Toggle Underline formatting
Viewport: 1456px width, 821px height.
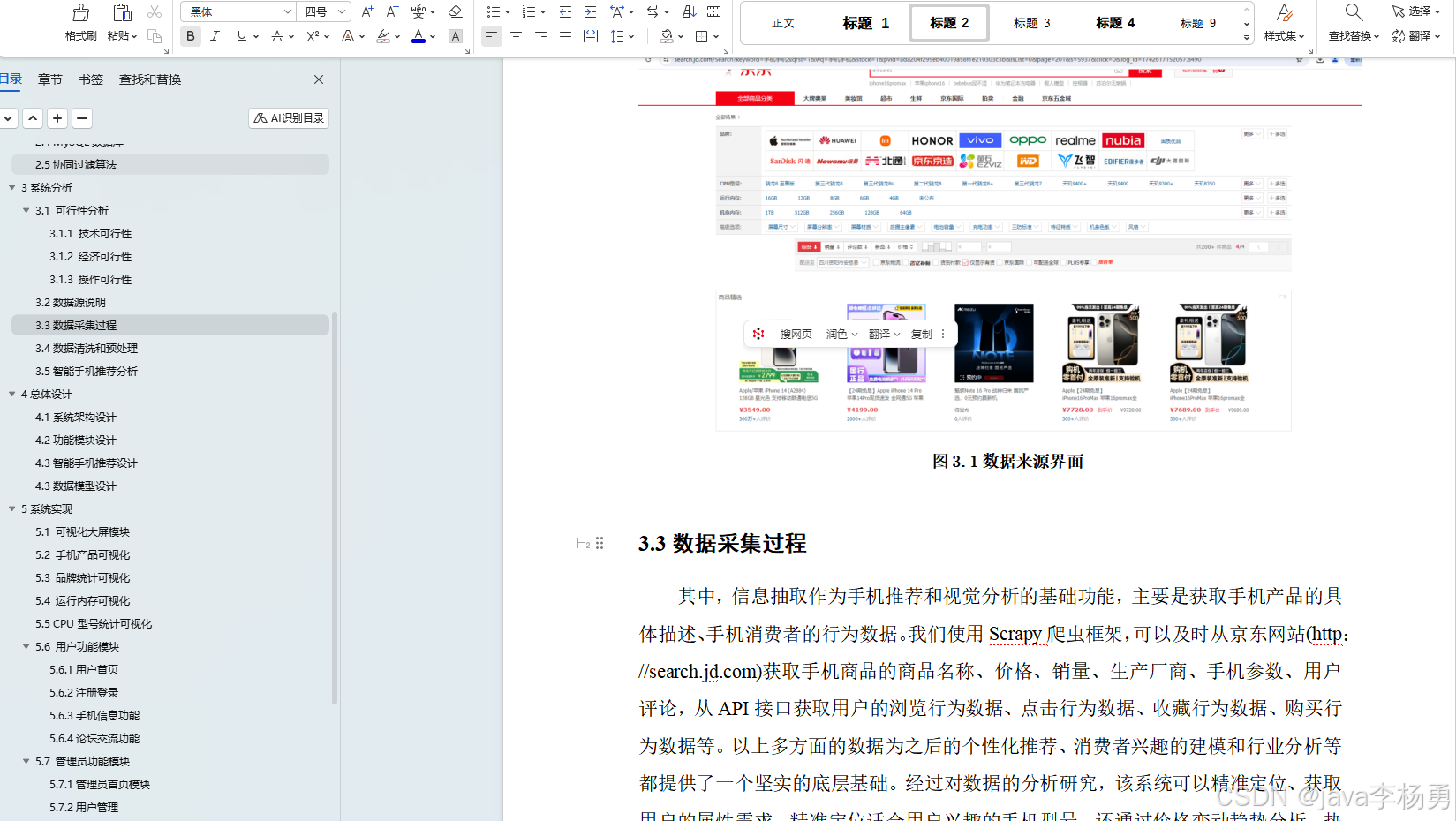click(x=241, y=36)
